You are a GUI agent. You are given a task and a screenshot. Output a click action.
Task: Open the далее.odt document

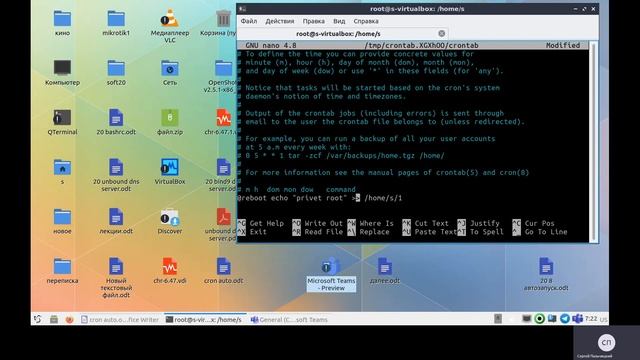point(384,267)
